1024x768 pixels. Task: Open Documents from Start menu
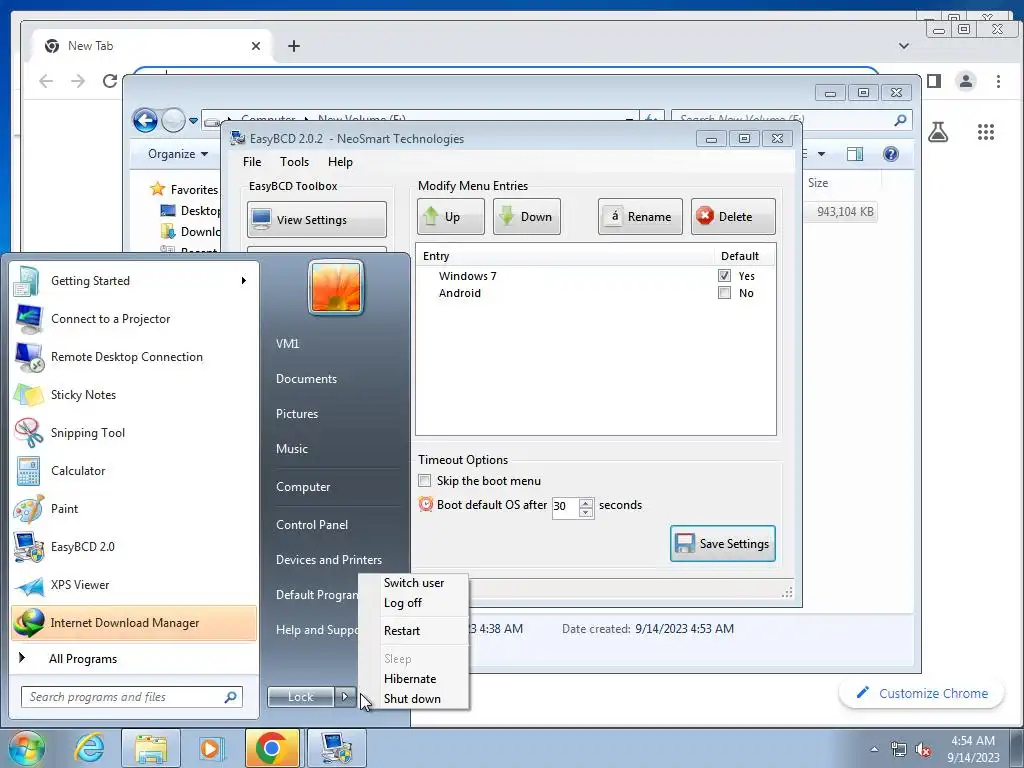[306, 379]
